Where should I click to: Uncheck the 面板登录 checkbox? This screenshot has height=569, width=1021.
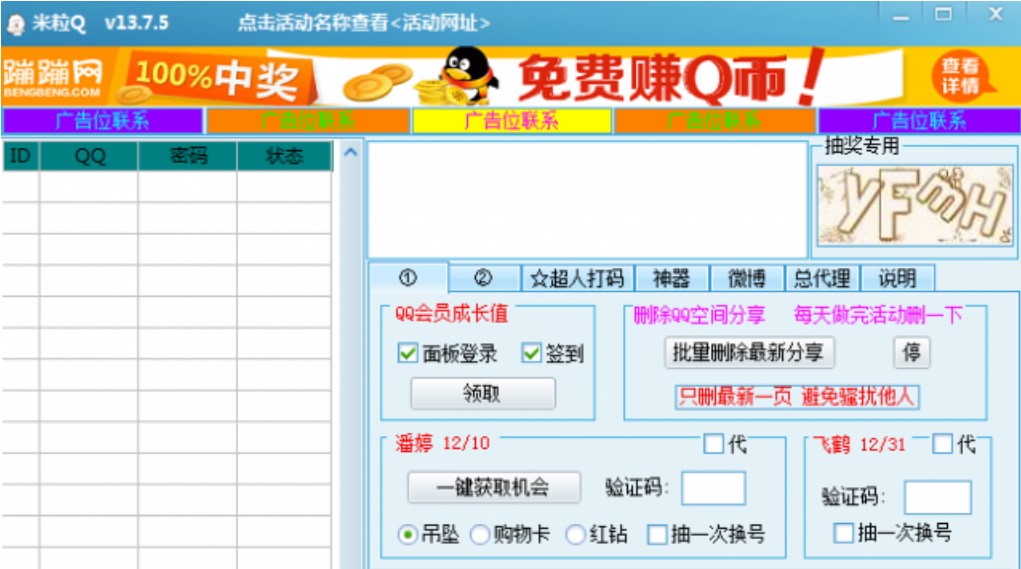click(408, 354)
